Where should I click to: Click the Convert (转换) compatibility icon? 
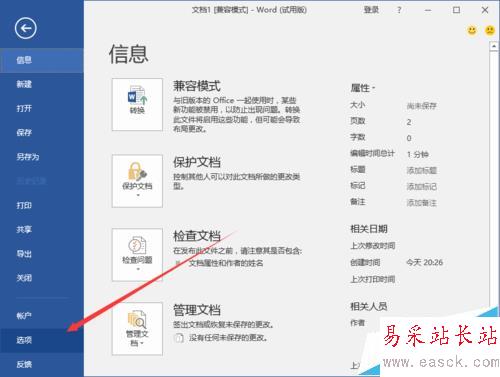[x=137, y=104]
